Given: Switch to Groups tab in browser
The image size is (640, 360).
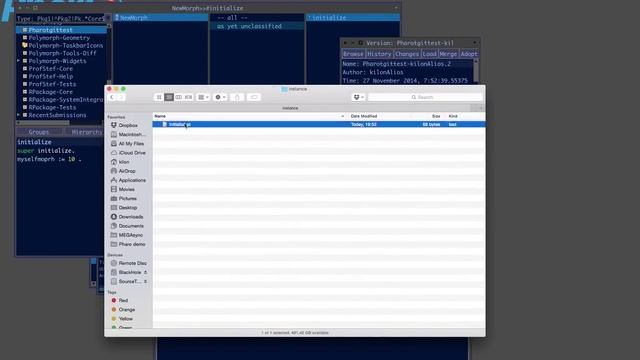Looking at the screenshot, I should (39, 132).
